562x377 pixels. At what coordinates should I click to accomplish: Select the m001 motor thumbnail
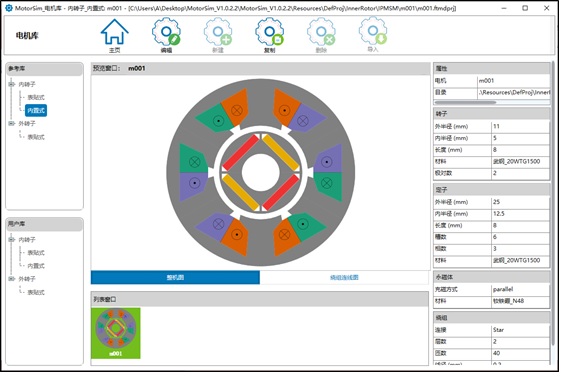[116, 334]
